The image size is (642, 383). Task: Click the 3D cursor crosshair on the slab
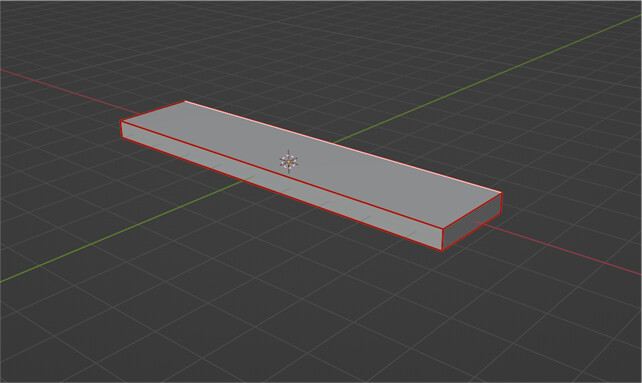289,161
